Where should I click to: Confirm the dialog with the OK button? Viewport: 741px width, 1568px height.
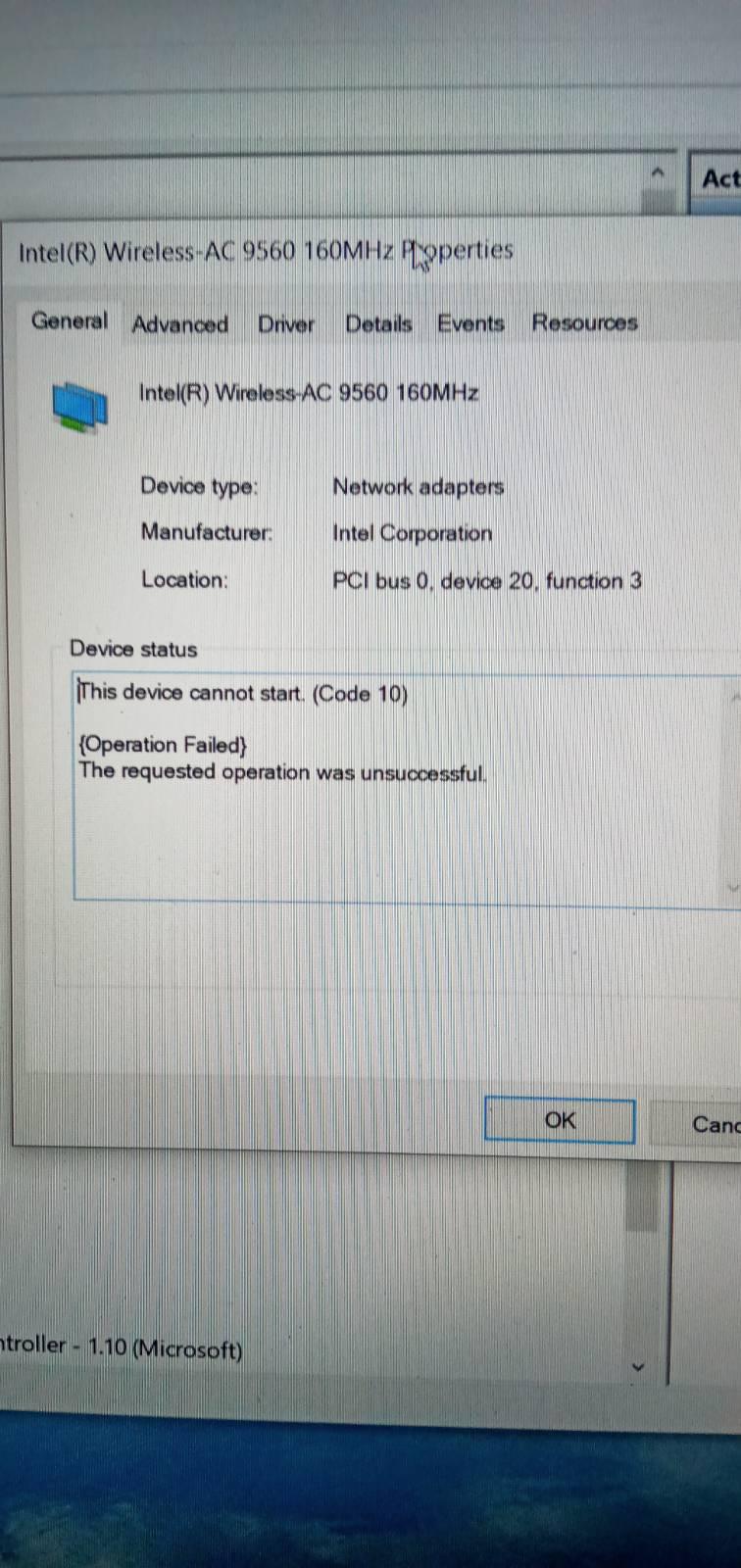[x=560, y=1120]
